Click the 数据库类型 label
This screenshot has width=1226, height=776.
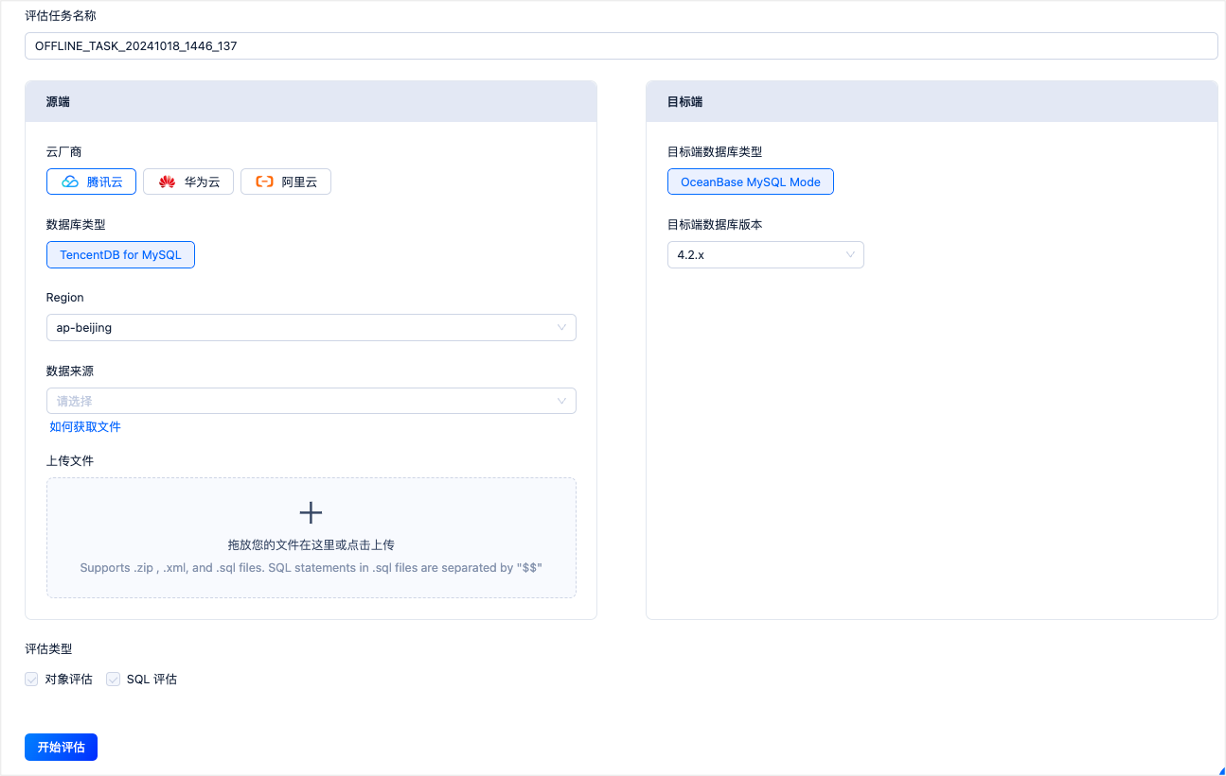coord(76,225)
